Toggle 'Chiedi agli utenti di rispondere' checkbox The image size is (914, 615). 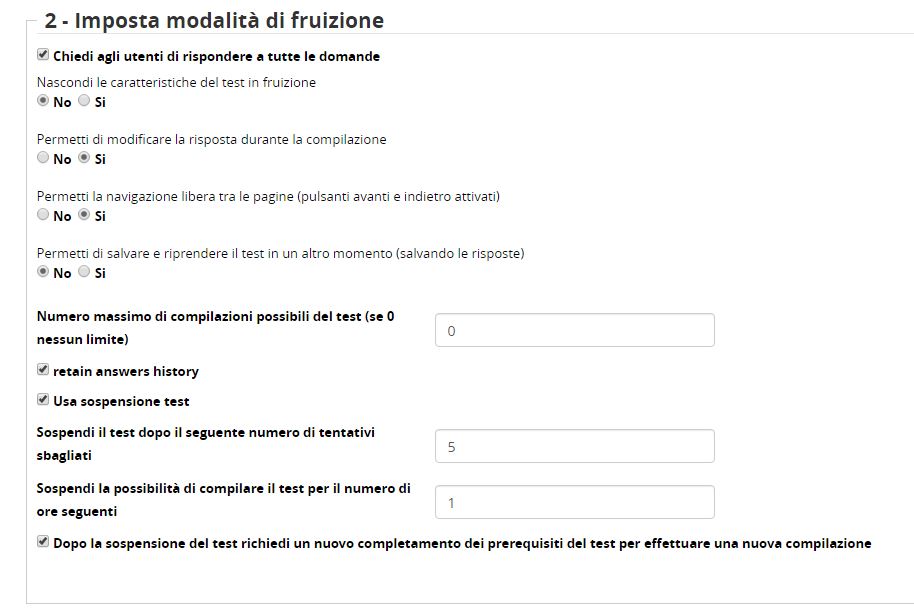point(43,56)
